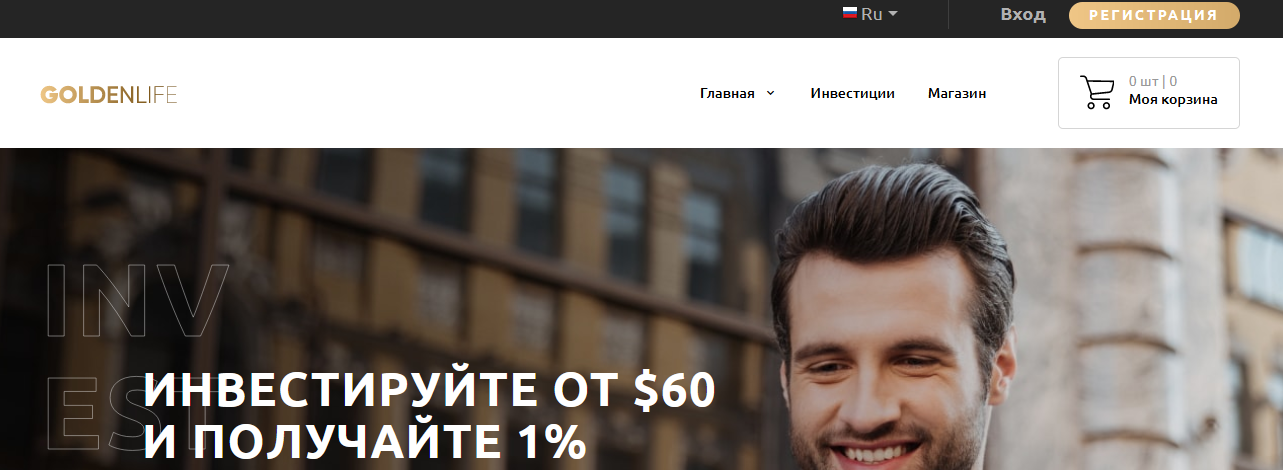Click the outlined INV background text
The height and width of the screenshot is (470, 1283).
click(x=138, y=300)
